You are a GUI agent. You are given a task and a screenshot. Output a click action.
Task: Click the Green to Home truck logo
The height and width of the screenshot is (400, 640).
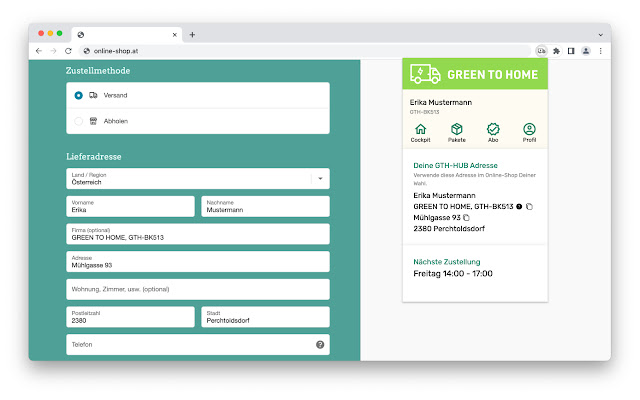[425, 74]
